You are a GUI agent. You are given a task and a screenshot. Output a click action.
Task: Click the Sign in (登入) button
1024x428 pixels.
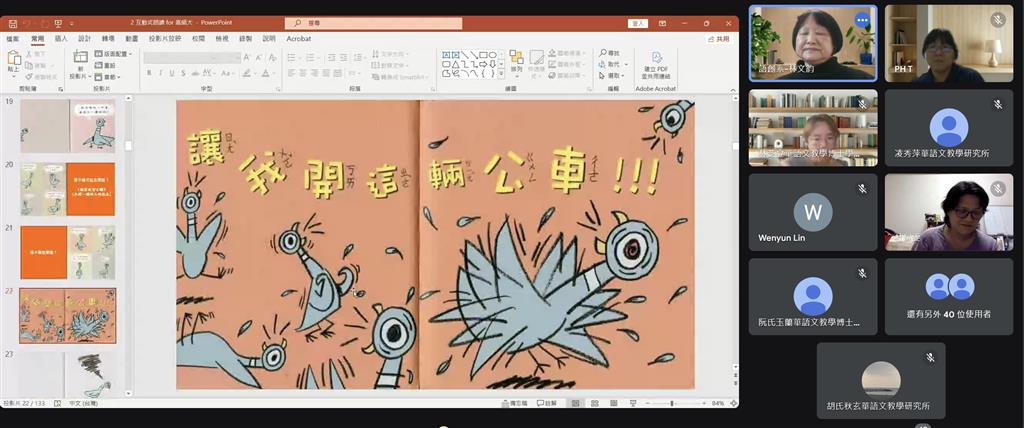pyautogui.click(x=638, y=24)
